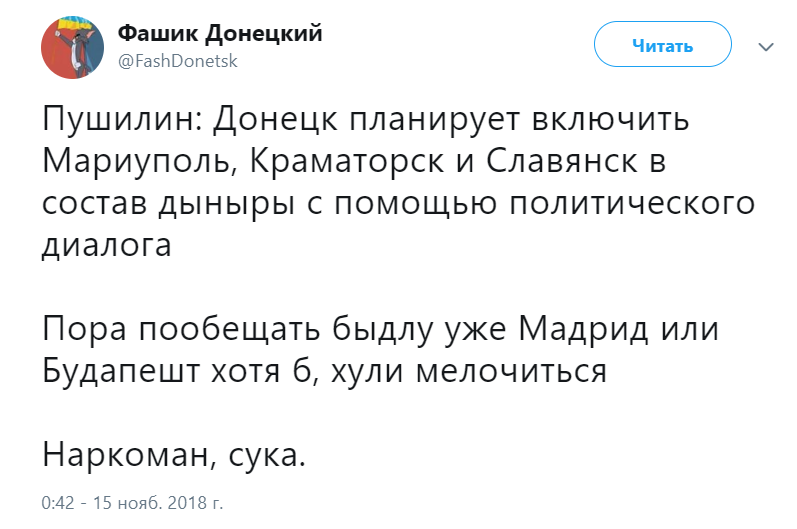797x529 pixels.
Task: Click the word Пушилин in the tweet
Action: click(x=123, y=119)
